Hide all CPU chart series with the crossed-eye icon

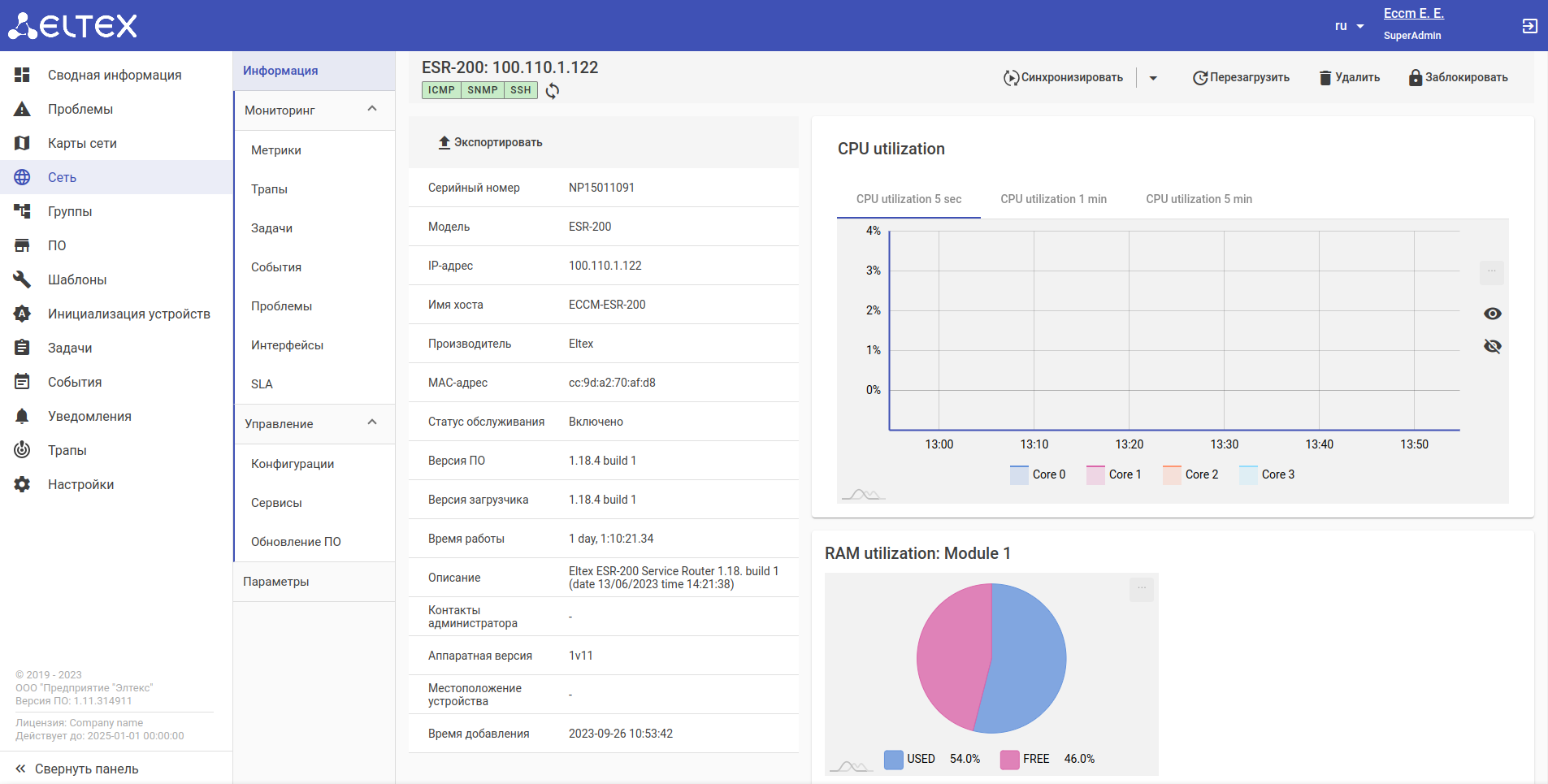point(1492,346)
